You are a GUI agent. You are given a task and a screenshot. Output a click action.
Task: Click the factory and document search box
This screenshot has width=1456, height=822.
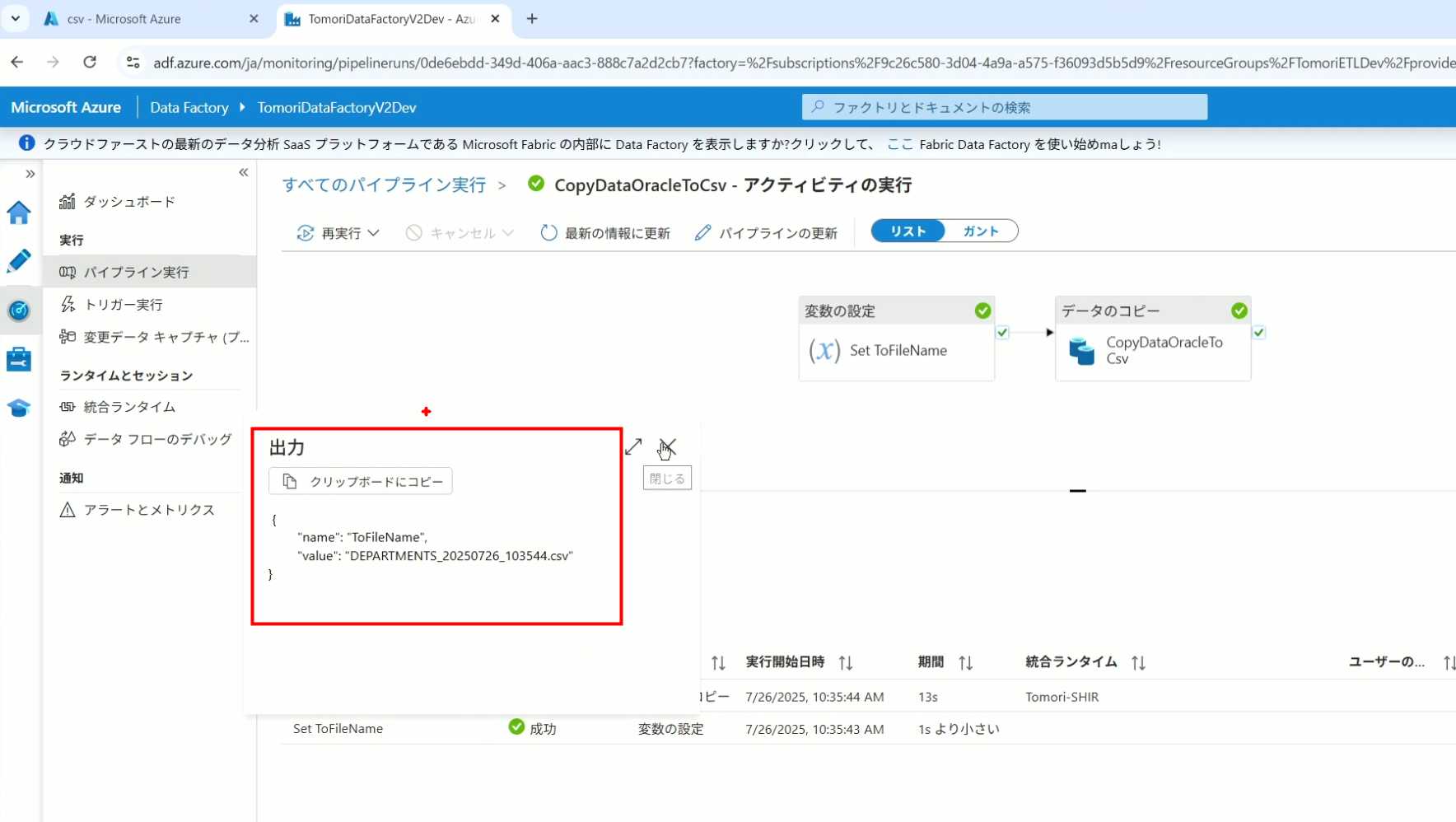point(1005,107)
